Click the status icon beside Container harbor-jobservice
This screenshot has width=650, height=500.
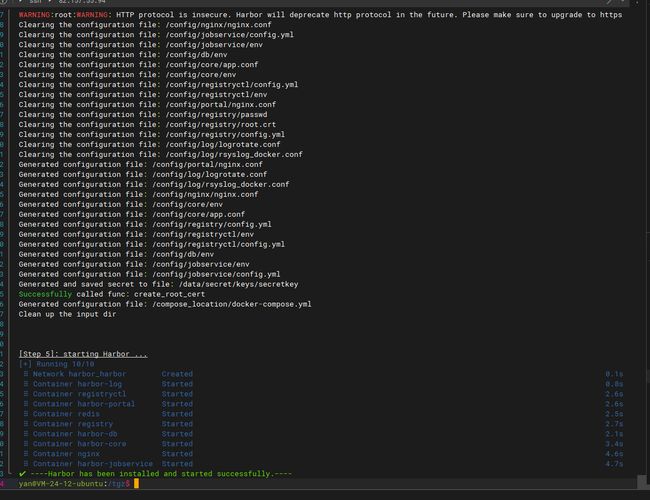[x=25, y=463]
